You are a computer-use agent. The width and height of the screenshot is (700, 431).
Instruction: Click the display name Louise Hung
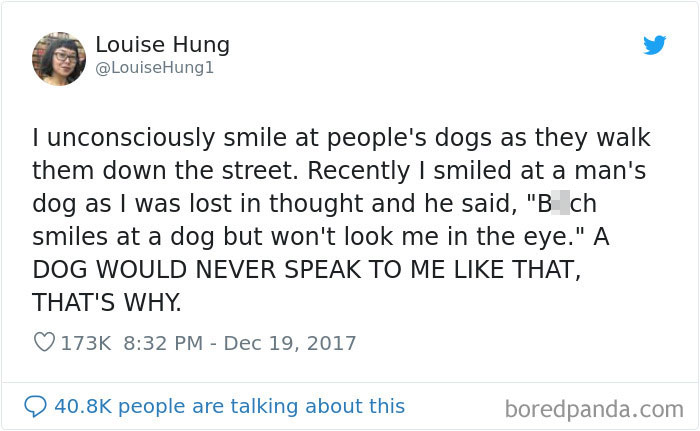[x=162, y=45]
